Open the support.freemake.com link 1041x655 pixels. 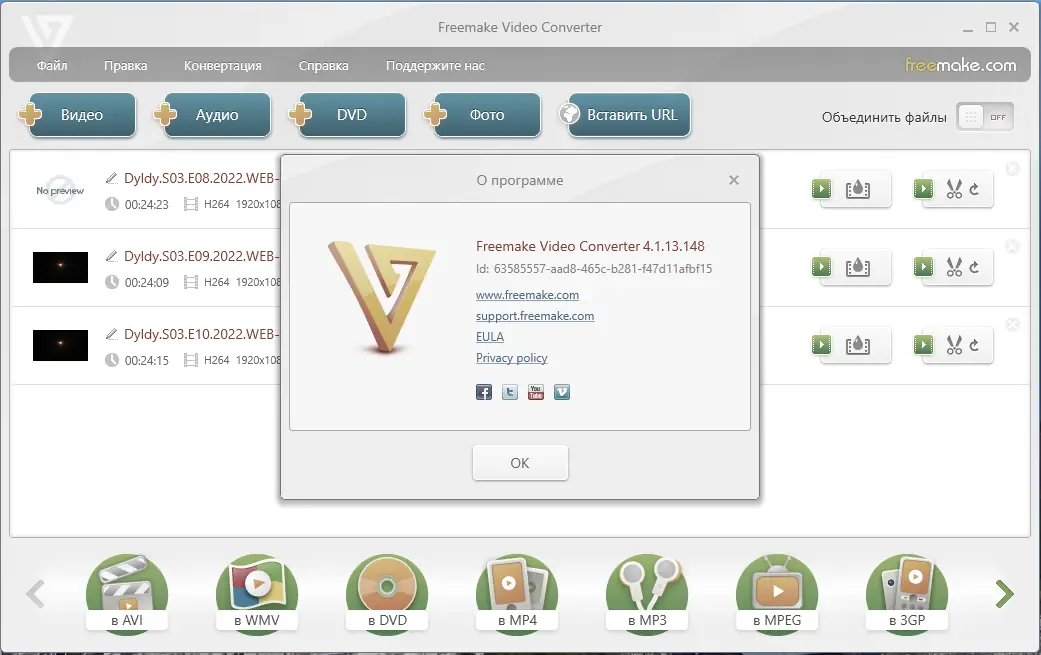pyautogui.click(x=535, y=315)
